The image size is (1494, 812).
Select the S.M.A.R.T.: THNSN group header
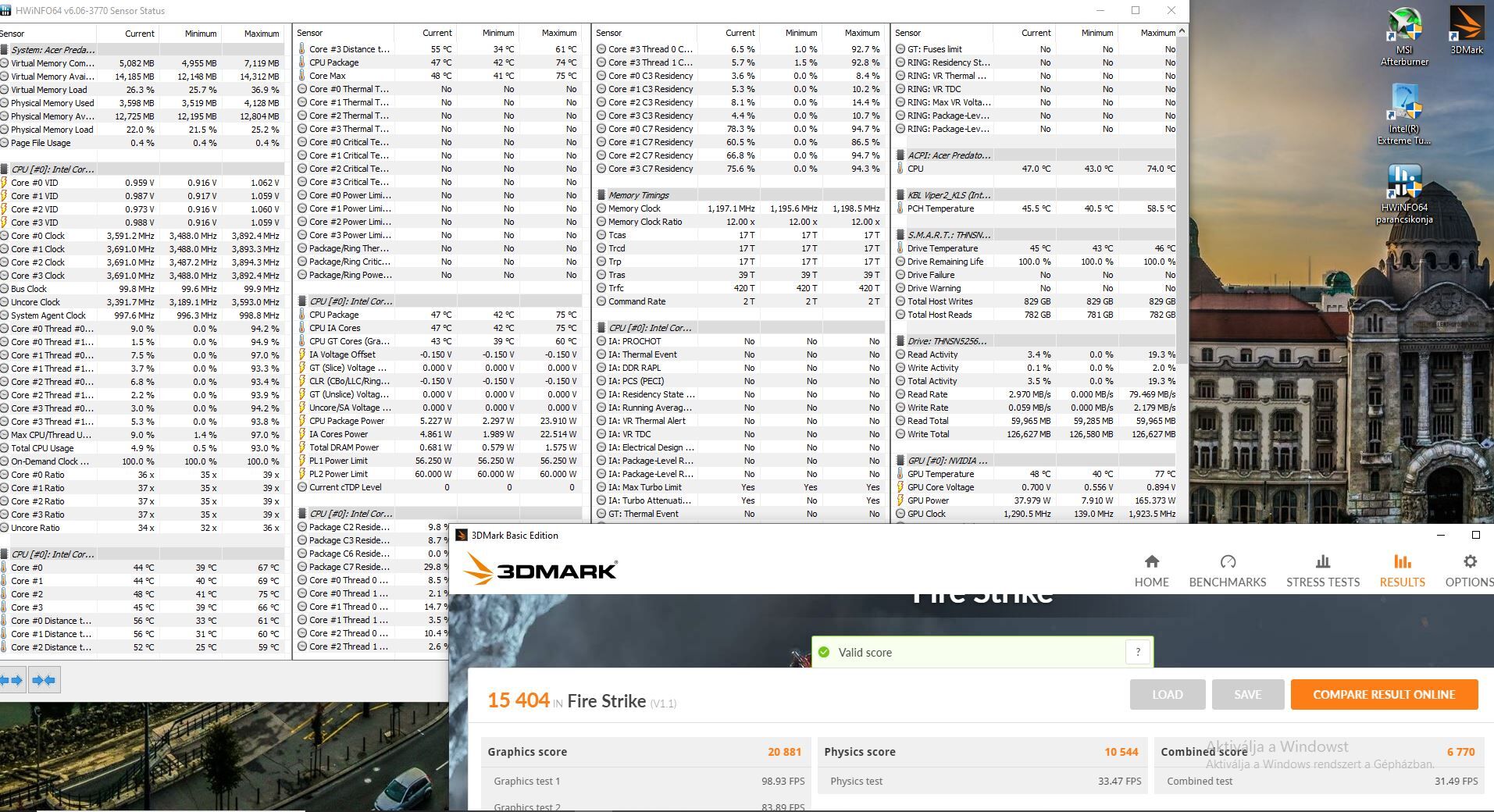point(1036,235)
